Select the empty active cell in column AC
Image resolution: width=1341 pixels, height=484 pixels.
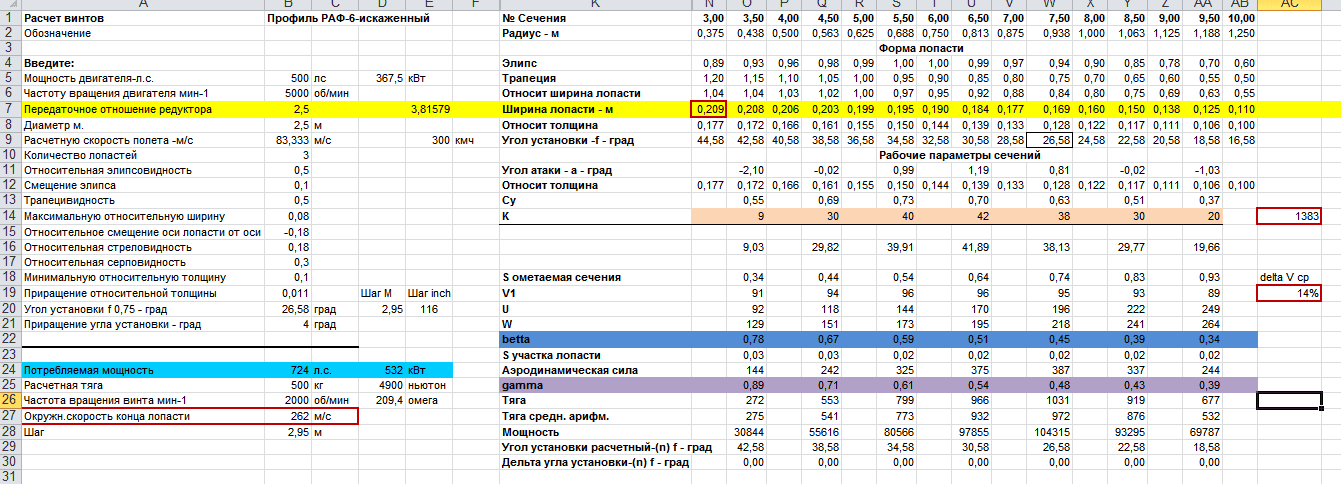[x=1288, y=401]
